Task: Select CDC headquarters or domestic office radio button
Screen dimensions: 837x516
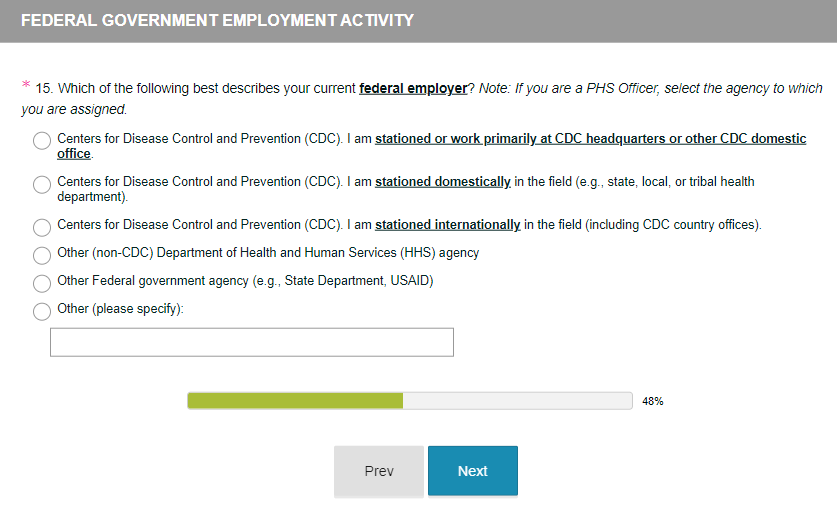Action: click(x=42, y=141)
